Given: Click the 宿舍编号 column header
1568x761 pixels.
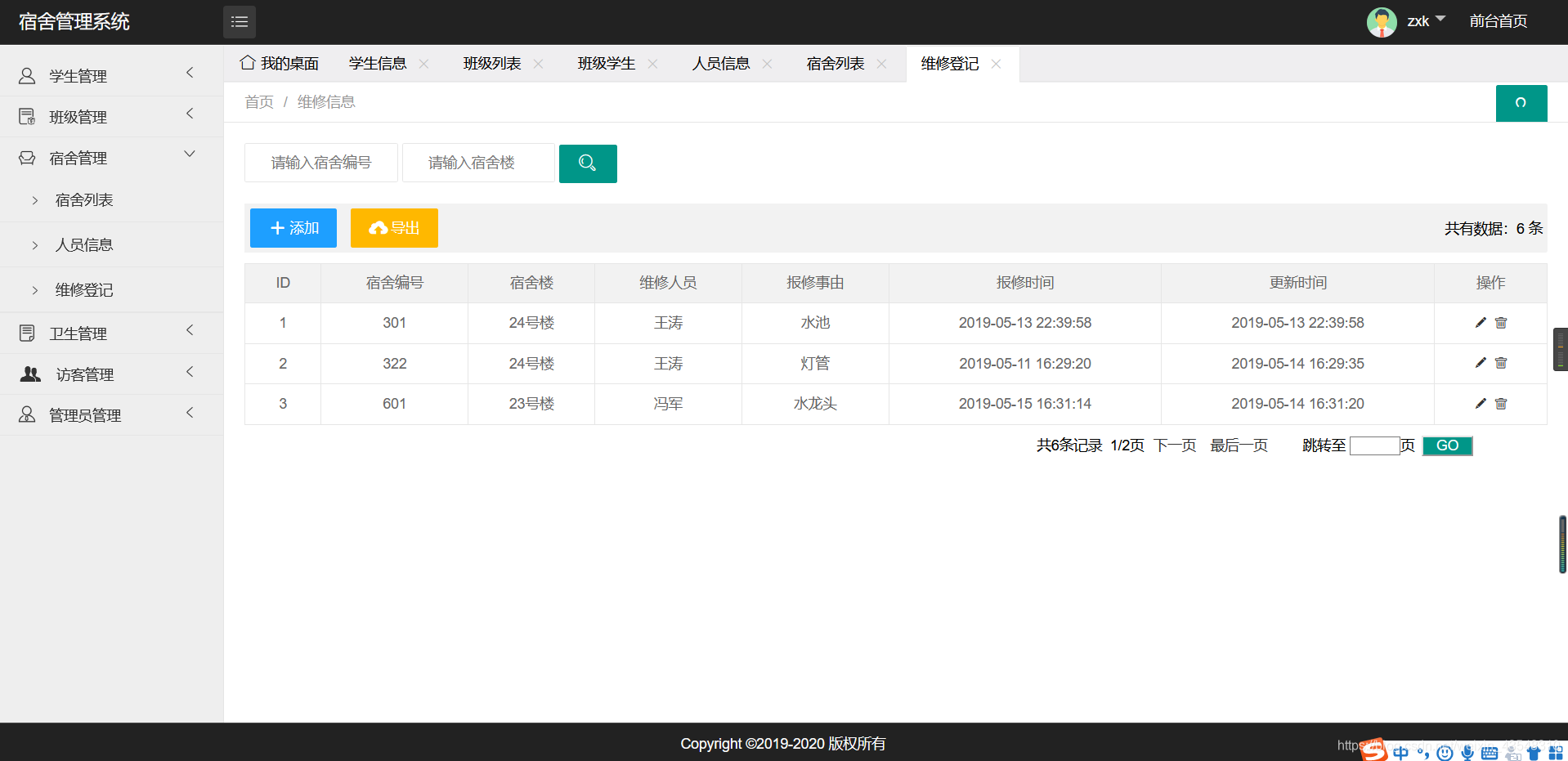Looking at the screenshot, I should coord(395,283).
